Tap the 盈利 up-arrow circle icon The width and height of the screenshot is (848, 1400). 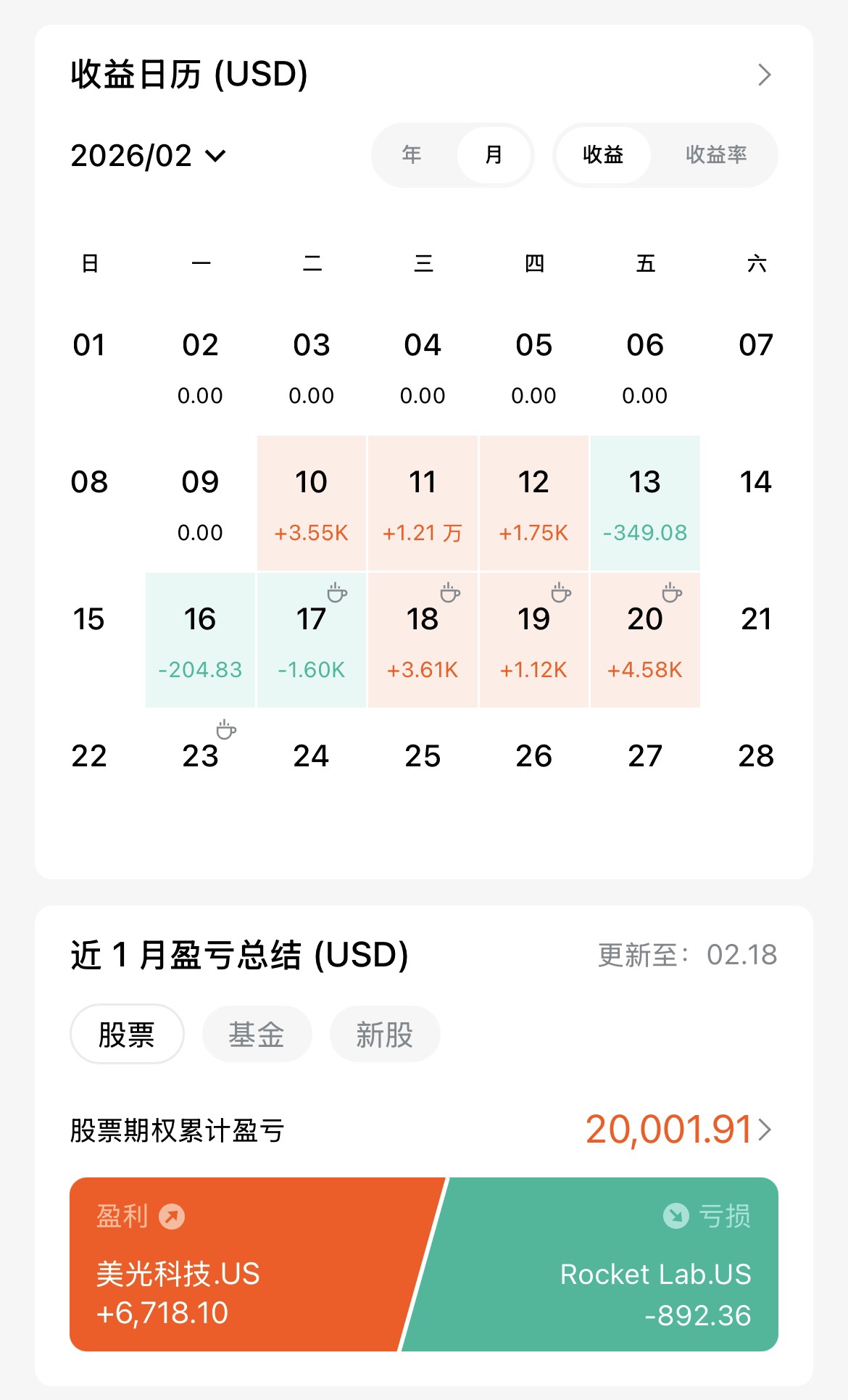point(172,1216)
